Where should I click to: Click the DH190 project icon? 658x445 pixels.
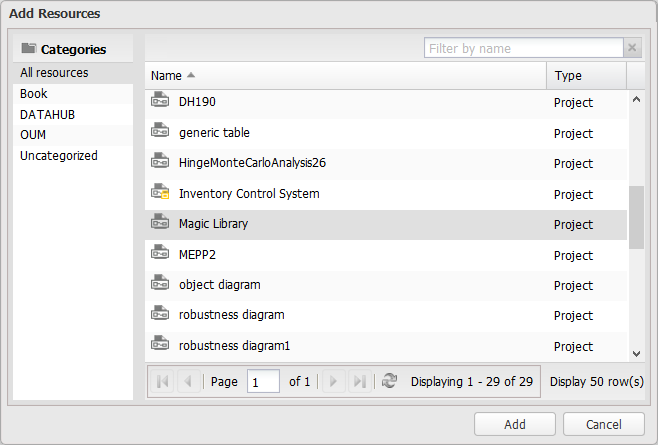[160, 101]
